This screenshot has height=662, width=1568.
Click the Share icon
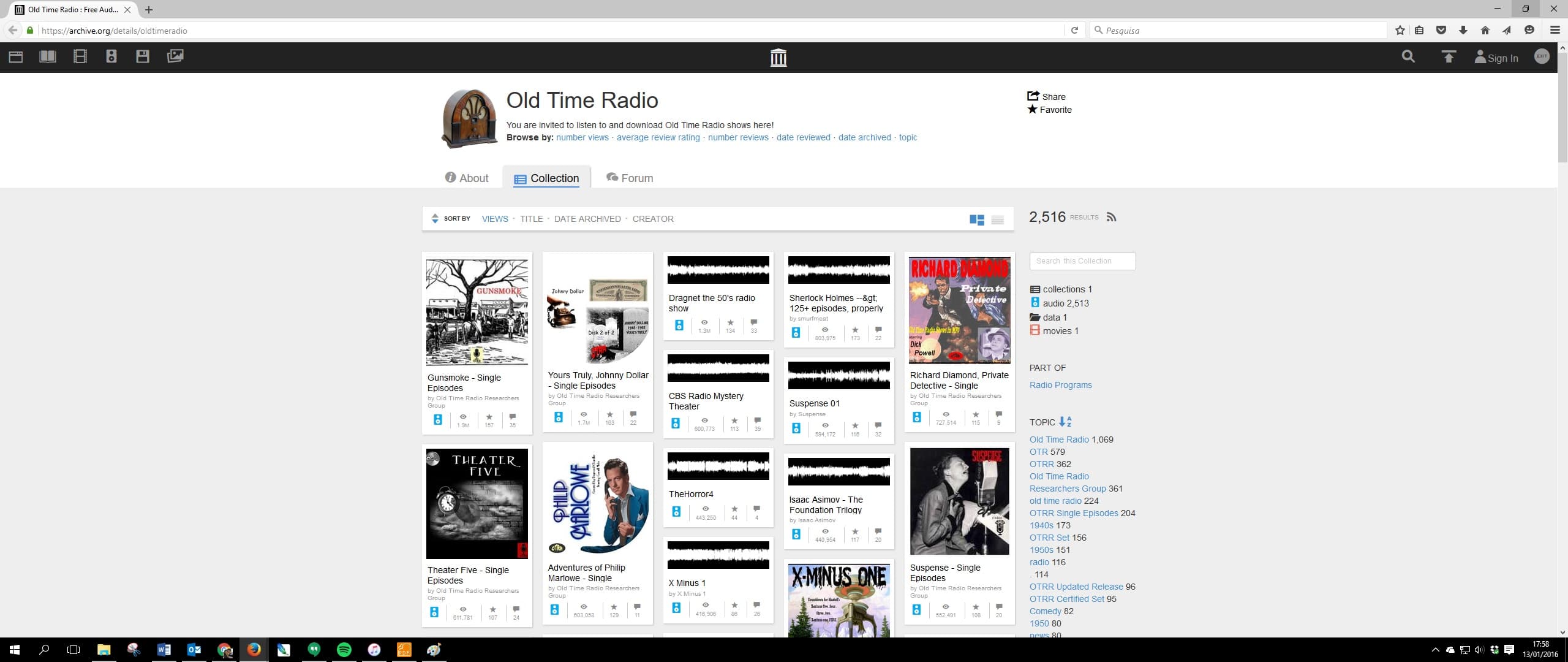(x=1033, y=96)
